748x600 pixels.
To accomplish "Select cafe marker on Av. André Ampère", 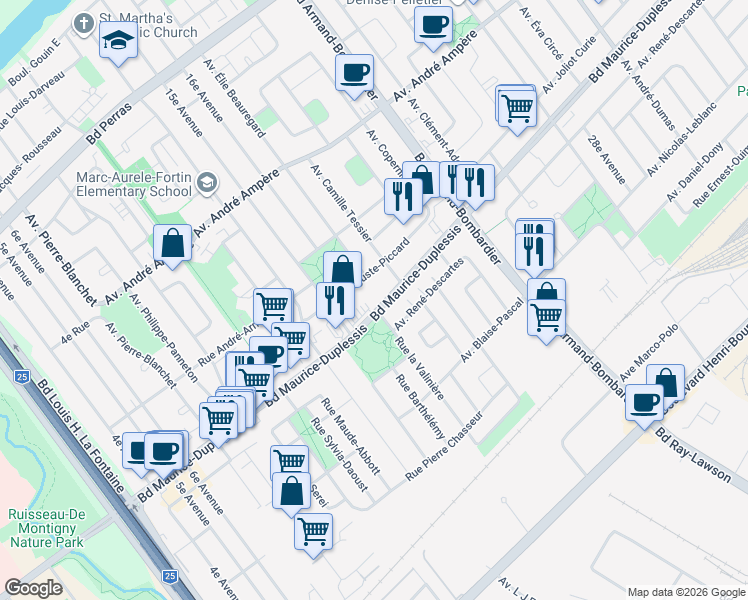I will (354, 76).
